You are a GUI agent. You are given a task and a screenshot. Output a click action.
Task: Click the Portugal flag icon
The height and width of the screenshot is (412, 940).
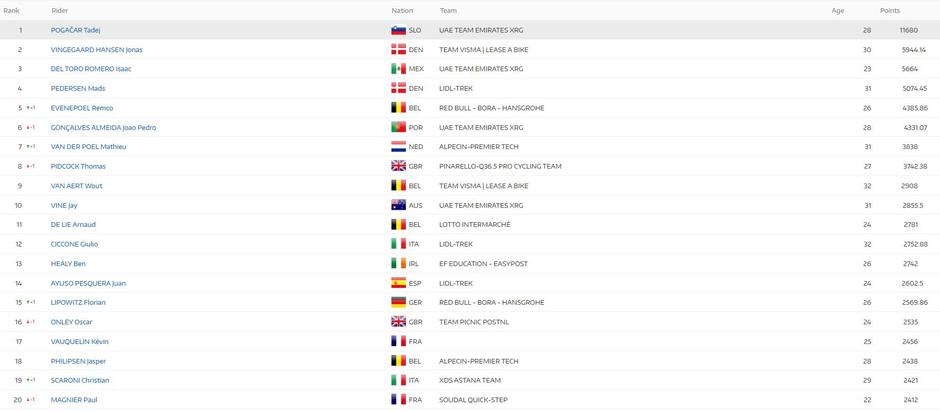398,127
